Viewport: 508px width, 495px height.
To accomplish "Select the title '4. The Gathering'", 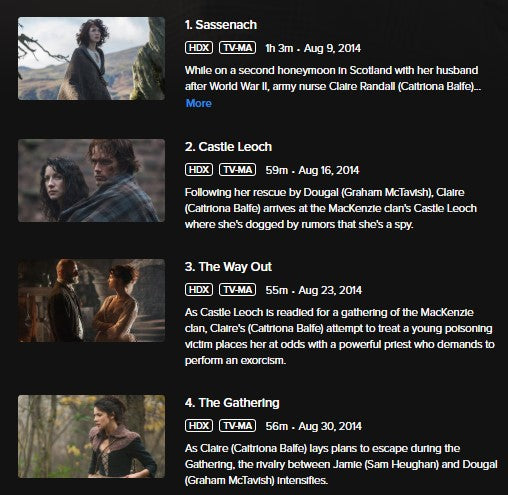I will 232,403.
